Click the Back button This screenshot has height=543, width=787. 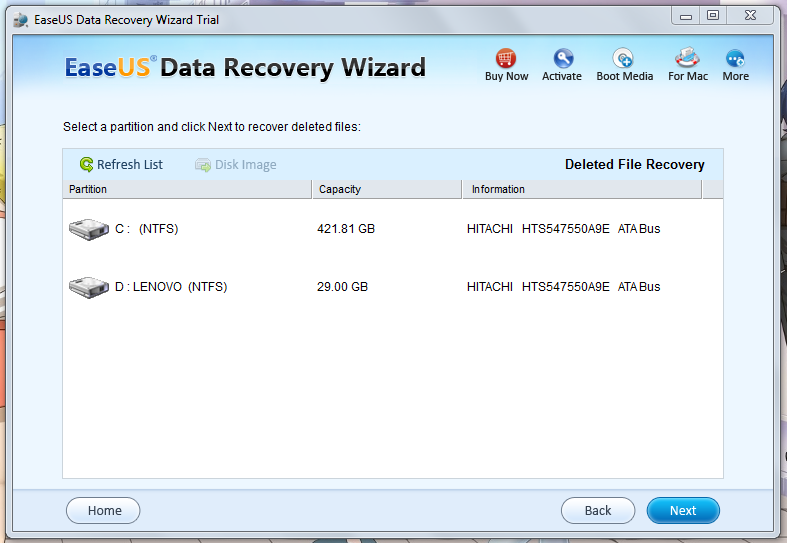pyautogui.click(x=598, y=510)
